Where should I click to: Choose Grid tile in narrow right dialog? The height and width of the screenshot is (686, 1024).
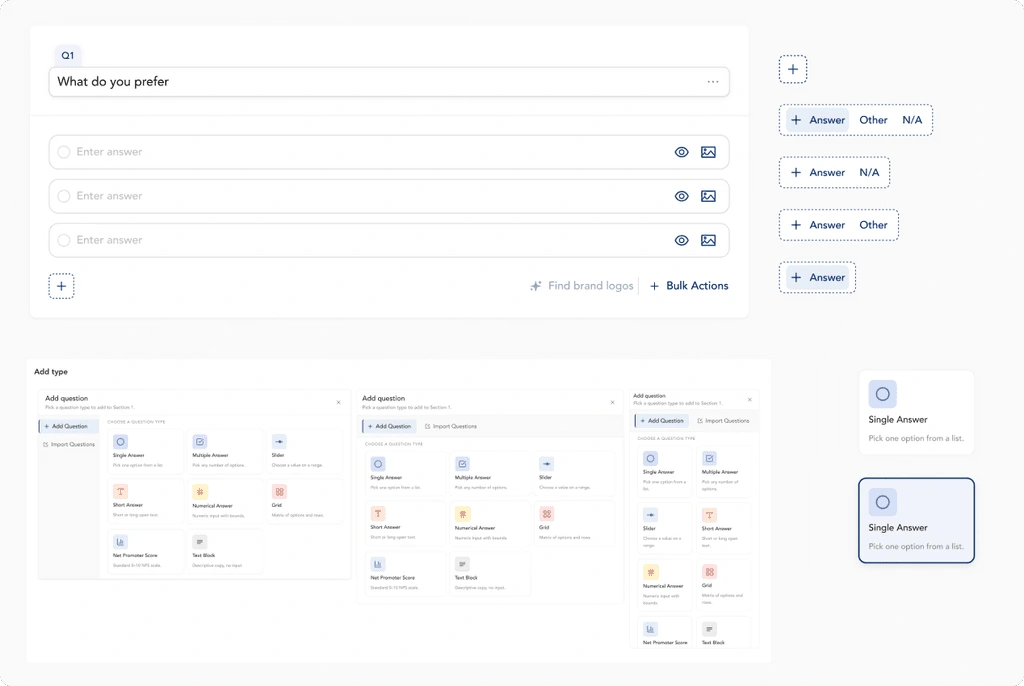(723, 585)
